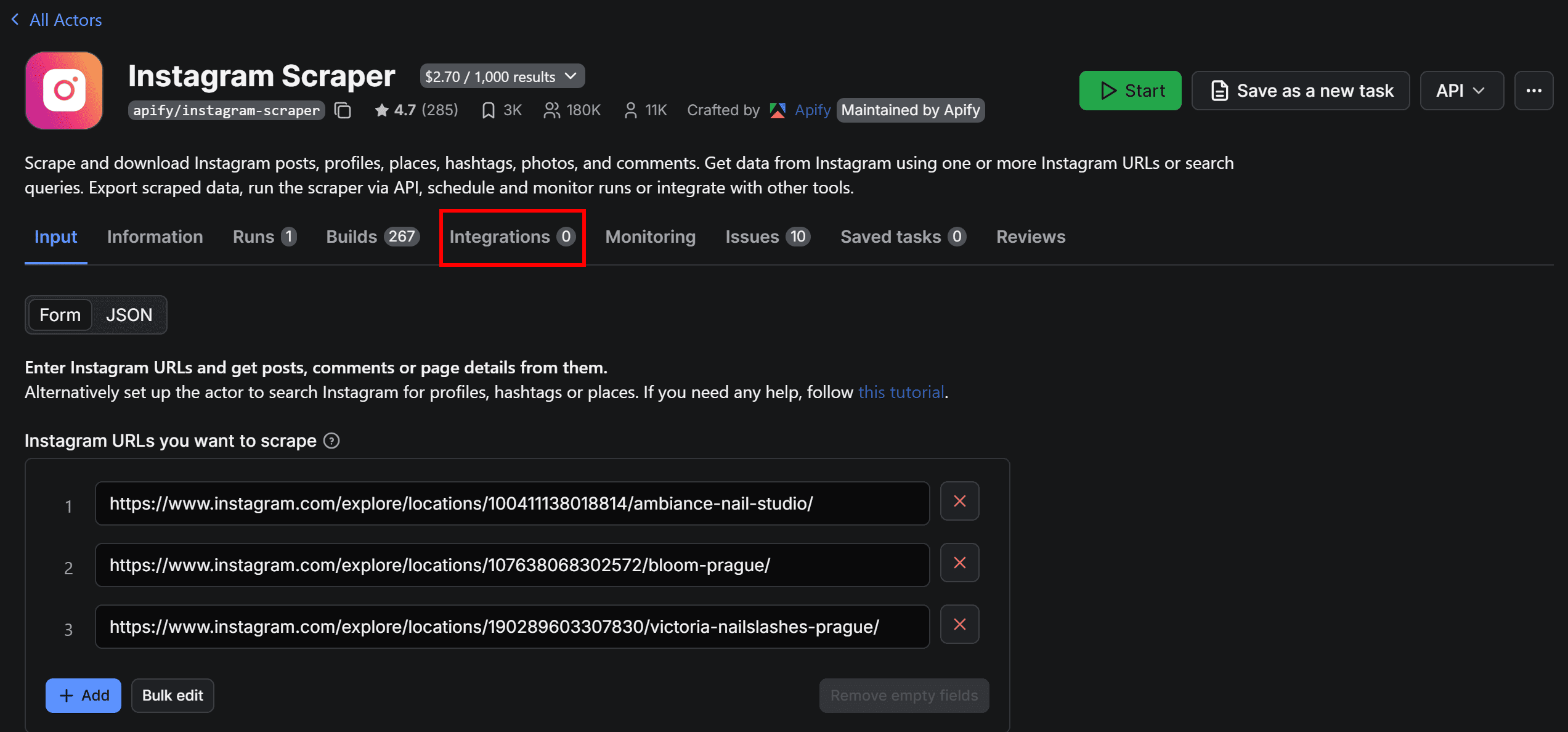Open more options with the ellipsis button
Viewport: 1568px width, 732px height.
coord(1533,90)
